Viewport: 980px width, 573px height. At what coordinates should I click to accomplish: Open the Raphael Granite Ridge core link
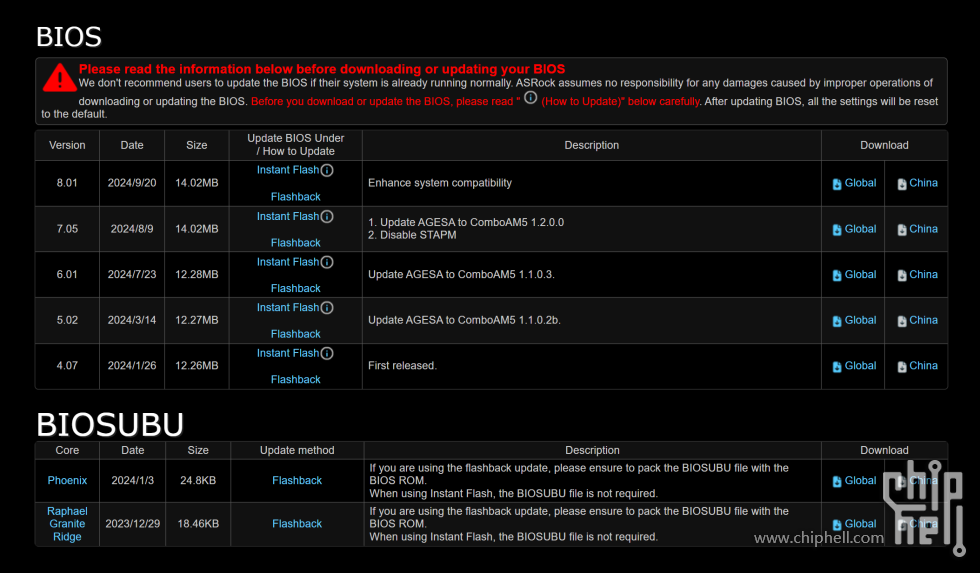pos(68,524)
